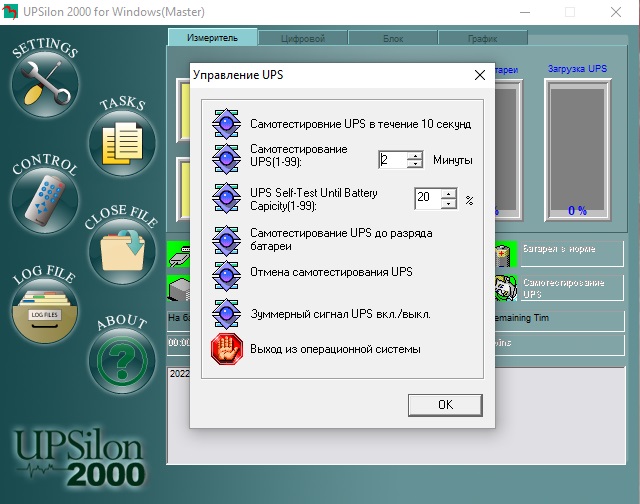Open the Settings wrench-and-screwdriver icon
640x504 pixels.
coord(45,84)
